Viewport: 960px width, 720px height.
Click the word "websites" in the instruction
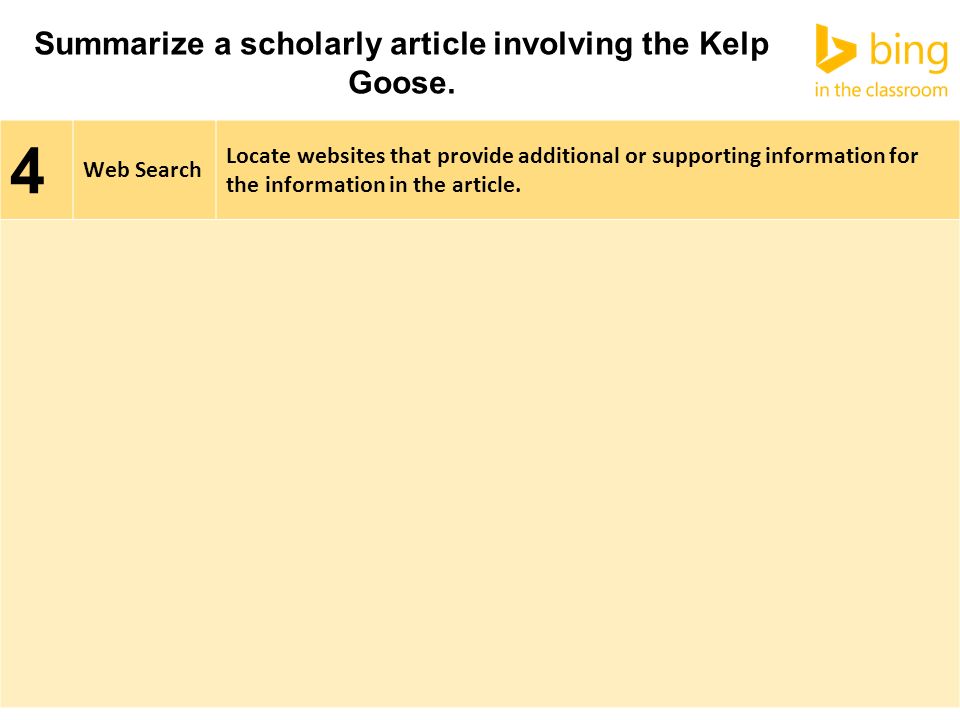pos(341,156)
